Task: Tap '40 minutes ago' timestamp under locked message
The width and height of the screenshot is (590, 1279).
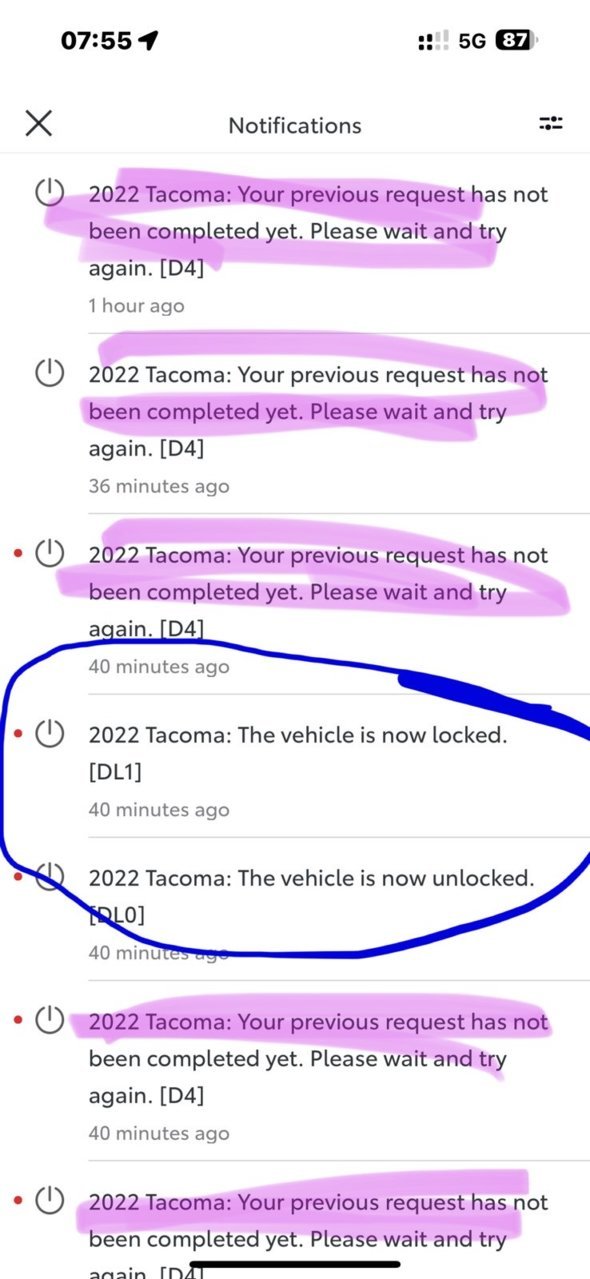Action: tap(159, 810)
